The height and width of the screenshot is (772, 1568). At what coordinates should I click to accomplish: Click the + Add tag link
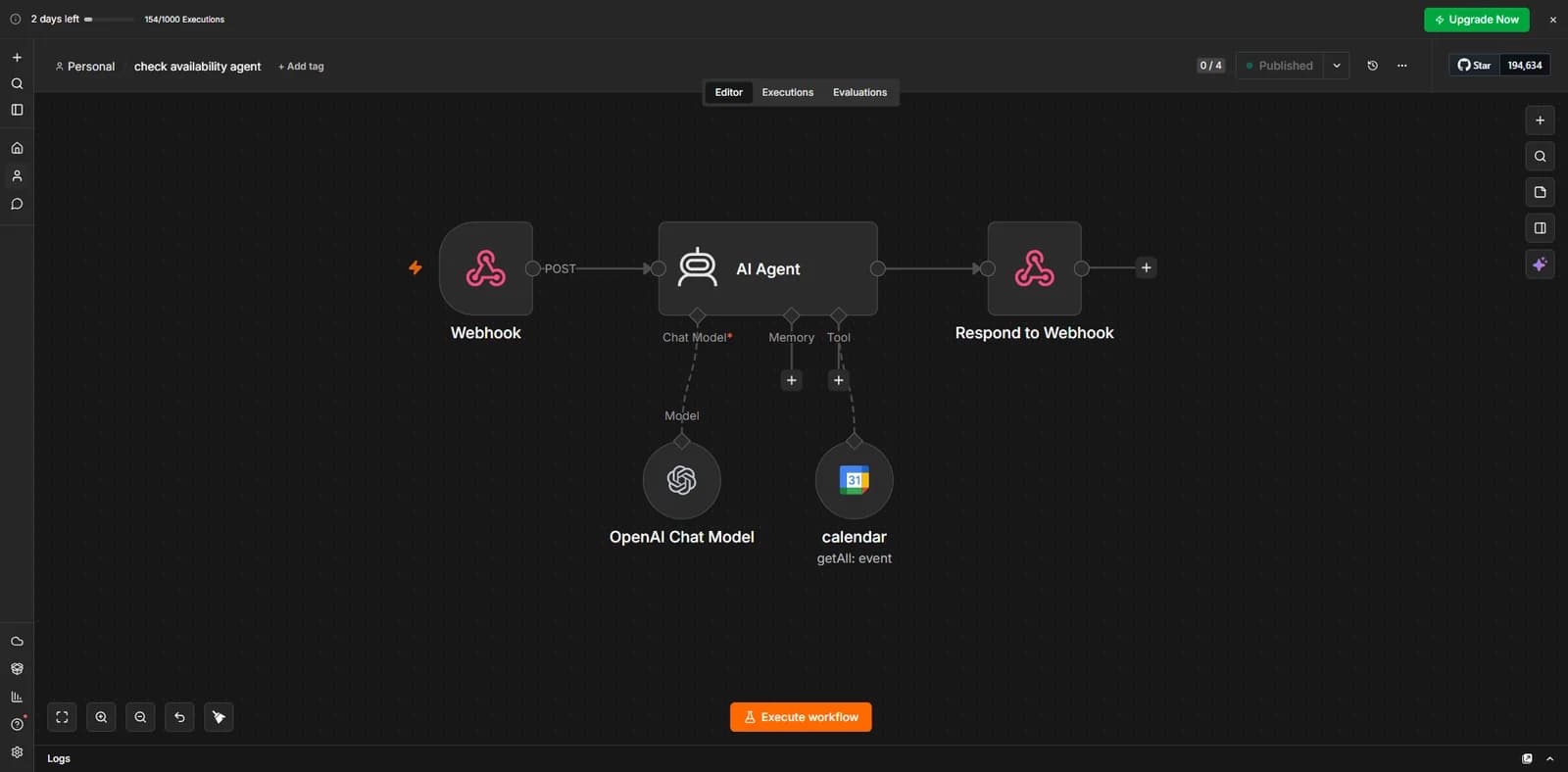301,67
